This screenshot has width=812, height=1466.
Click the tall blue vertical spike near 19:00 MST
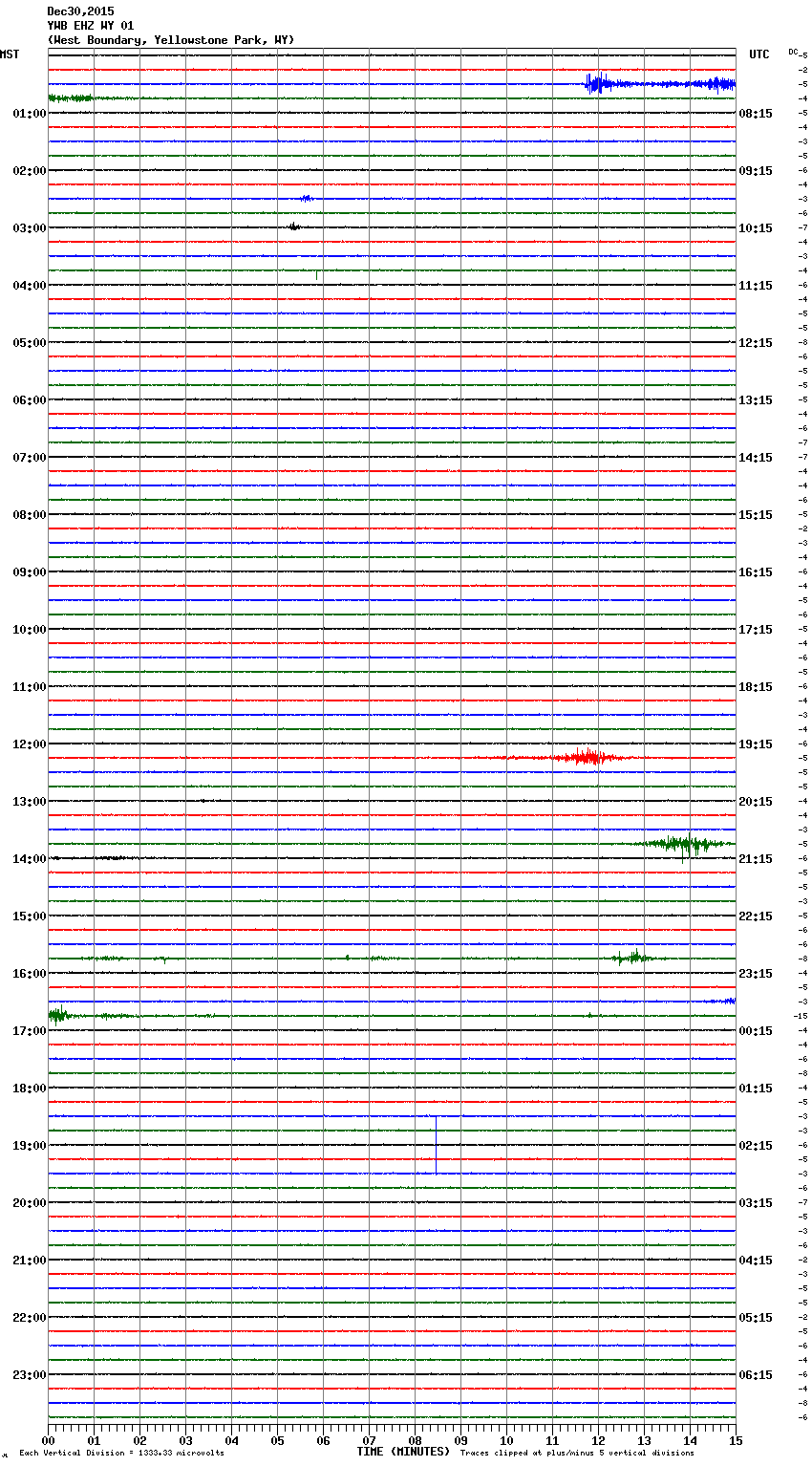[437, 1144]
